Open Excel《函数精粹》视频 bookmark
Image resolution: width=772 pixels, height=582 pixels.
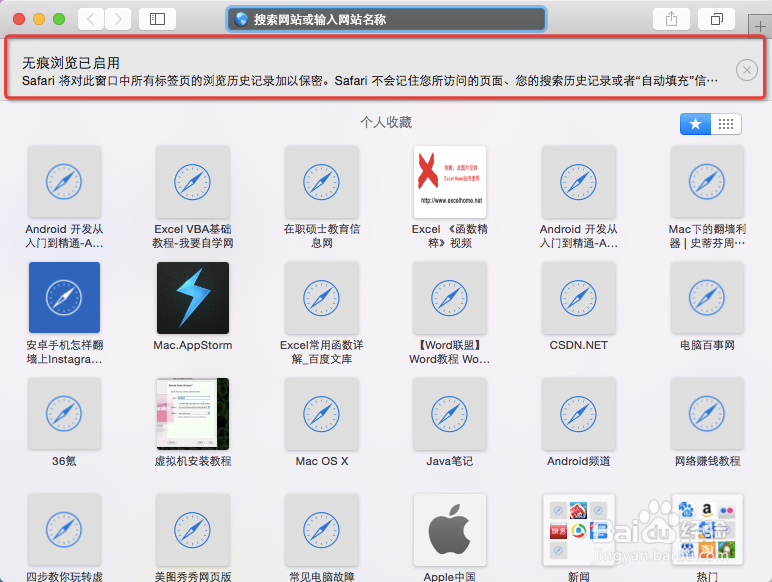pyautogui.click(x=450, y=198)
